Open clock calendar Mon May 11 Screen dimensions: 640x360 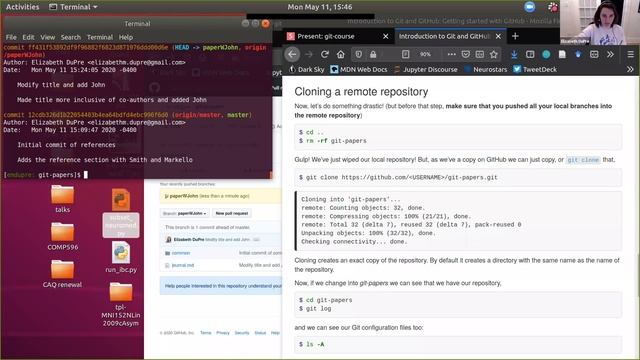point(320,7)
